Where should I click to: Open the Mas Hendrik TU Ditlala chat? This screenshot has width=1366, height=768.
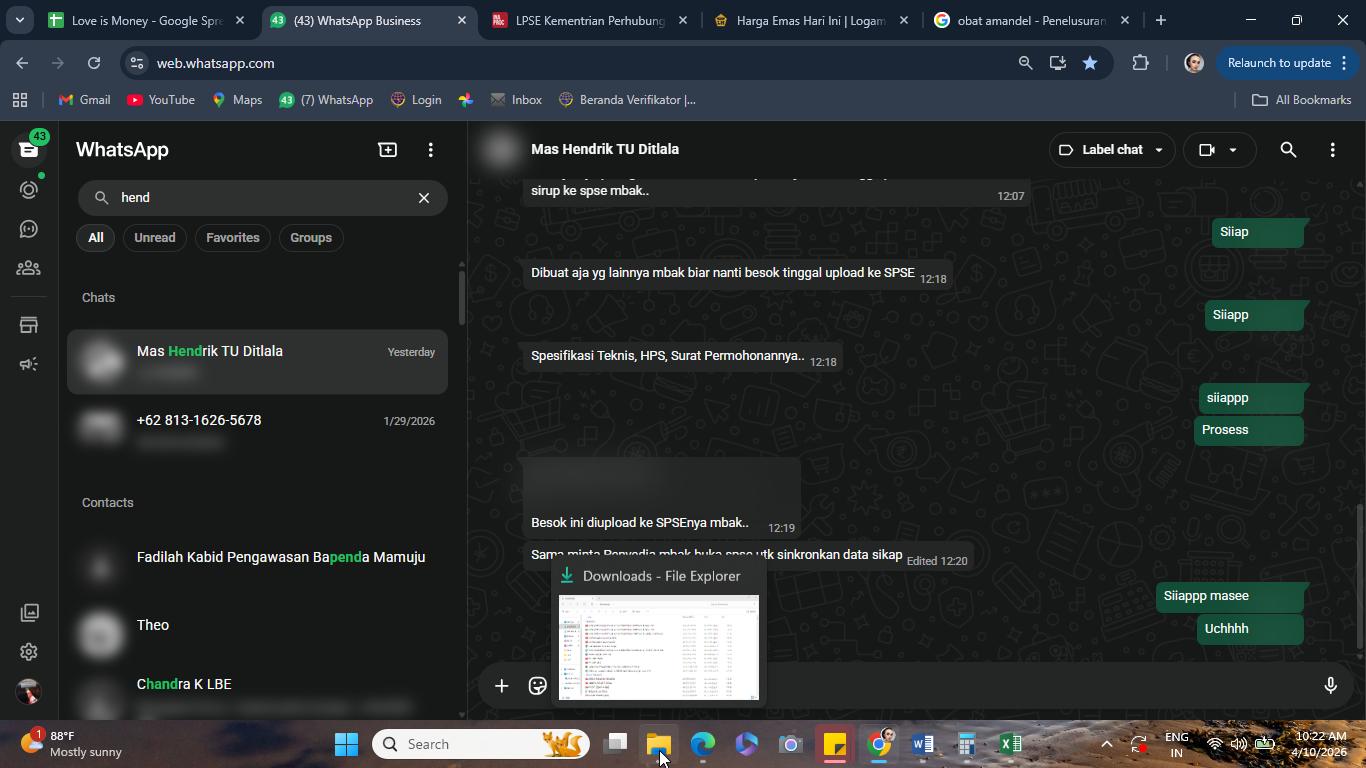click(x=257, y=361)
